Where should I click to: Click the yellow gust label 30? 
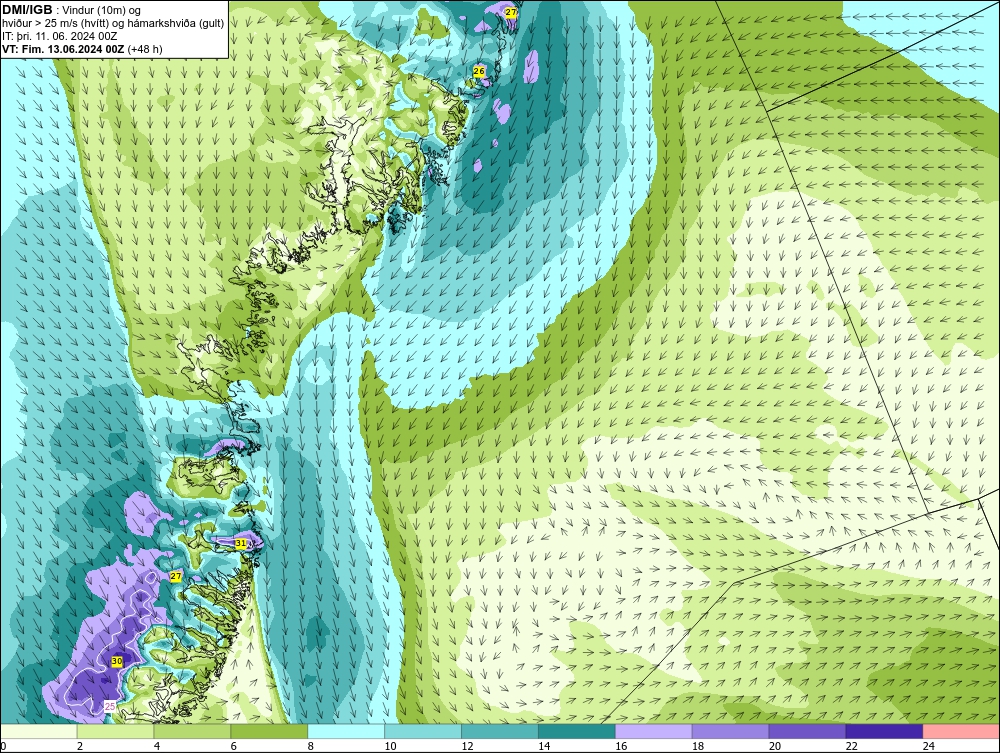point(117,662)
